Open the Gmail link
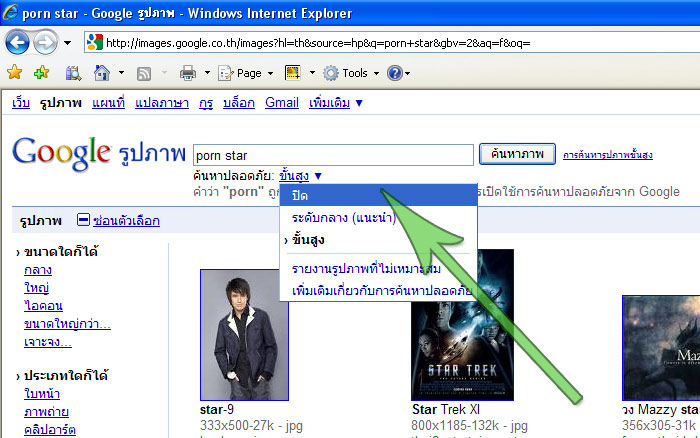 pos(282,103)
